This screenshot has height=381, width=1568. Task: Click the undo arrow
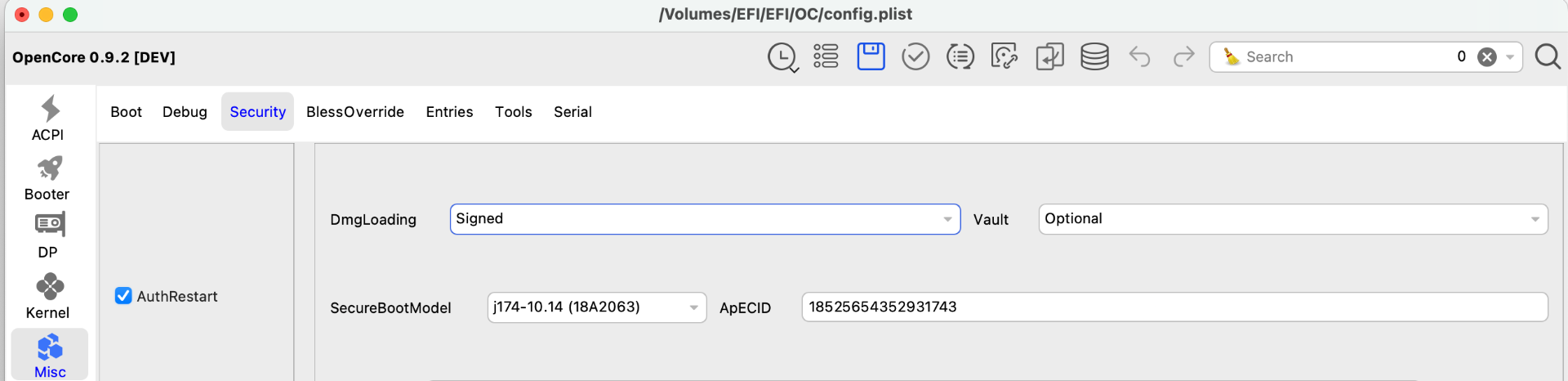1139,56
